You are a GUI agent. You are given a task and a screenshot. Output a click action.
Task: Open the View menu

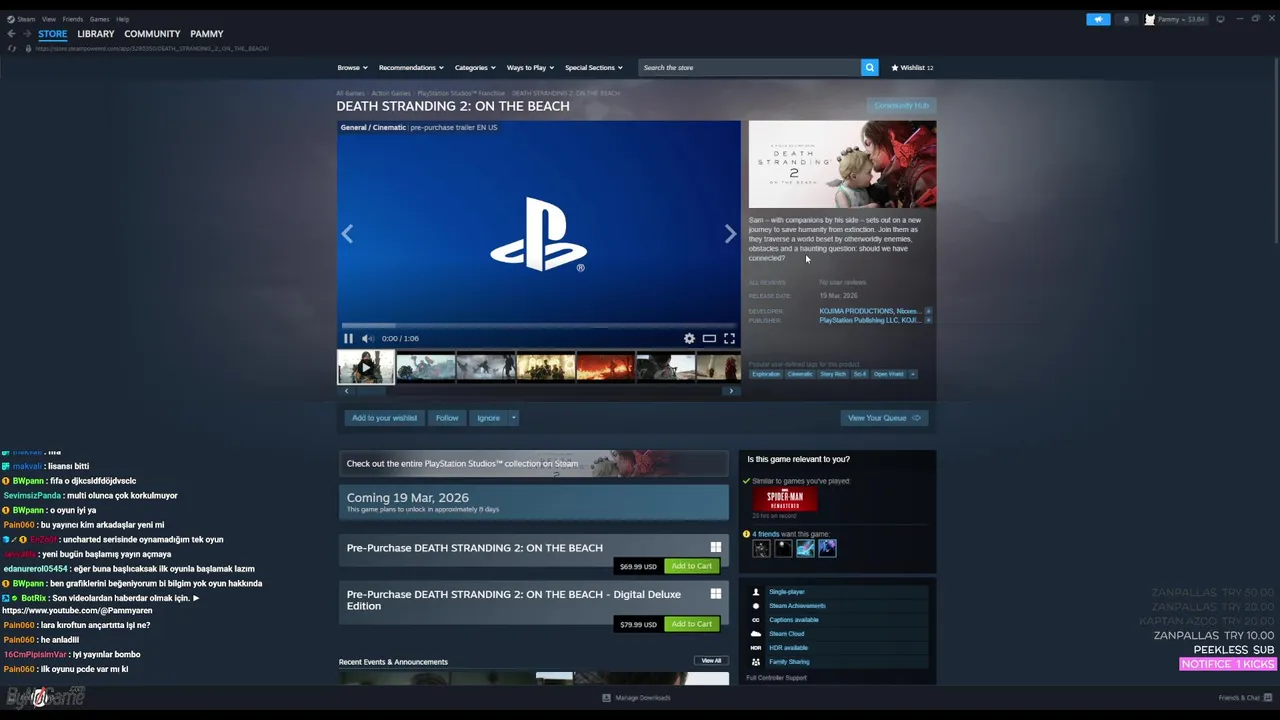49,19
